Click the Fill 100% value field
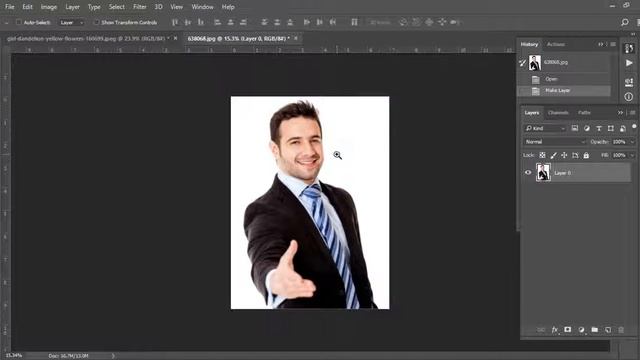 [x=619, y=156]
